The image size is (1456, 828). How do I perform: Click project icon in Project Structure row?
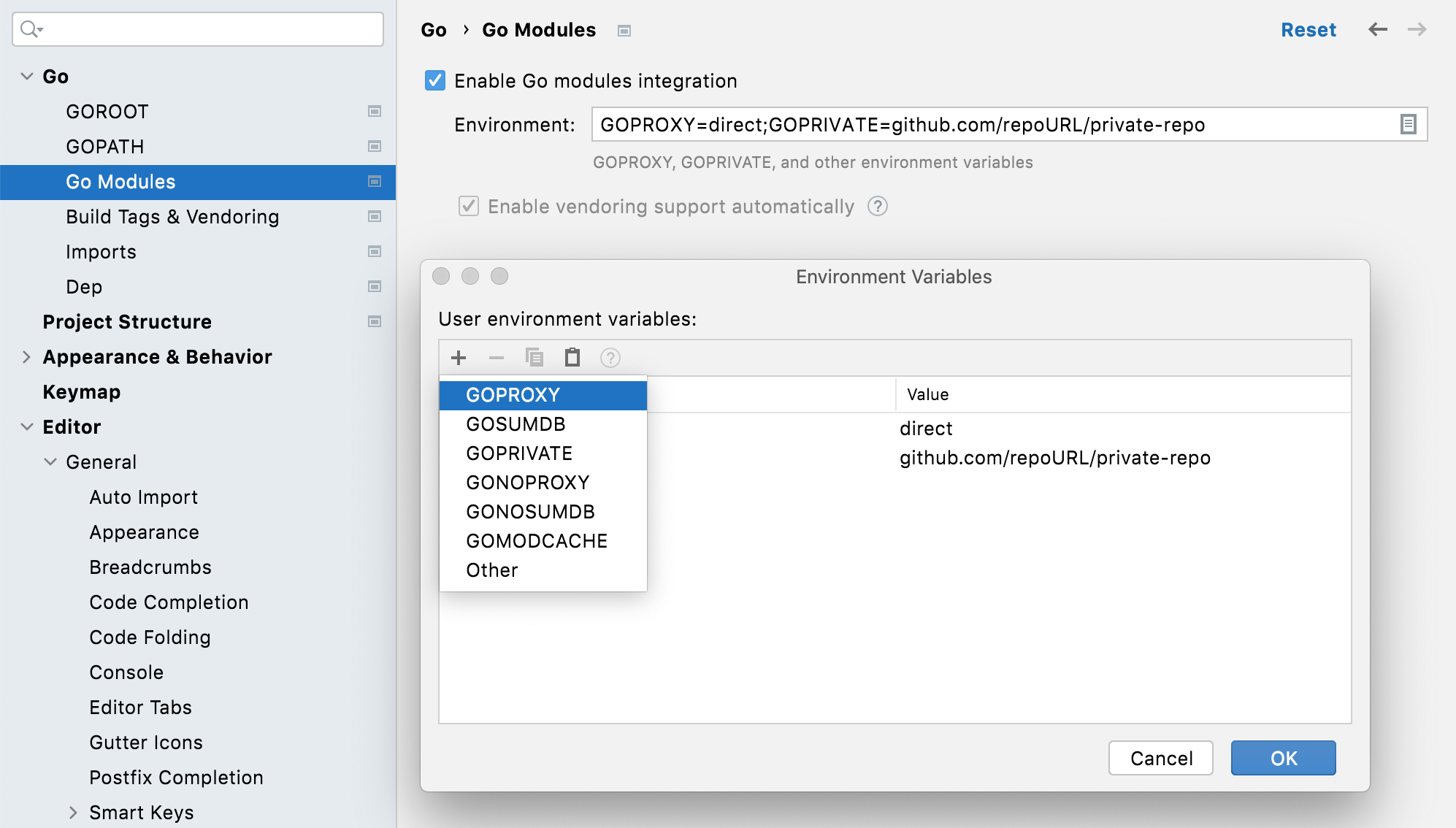pyautogui.click(x=375, y=322)
